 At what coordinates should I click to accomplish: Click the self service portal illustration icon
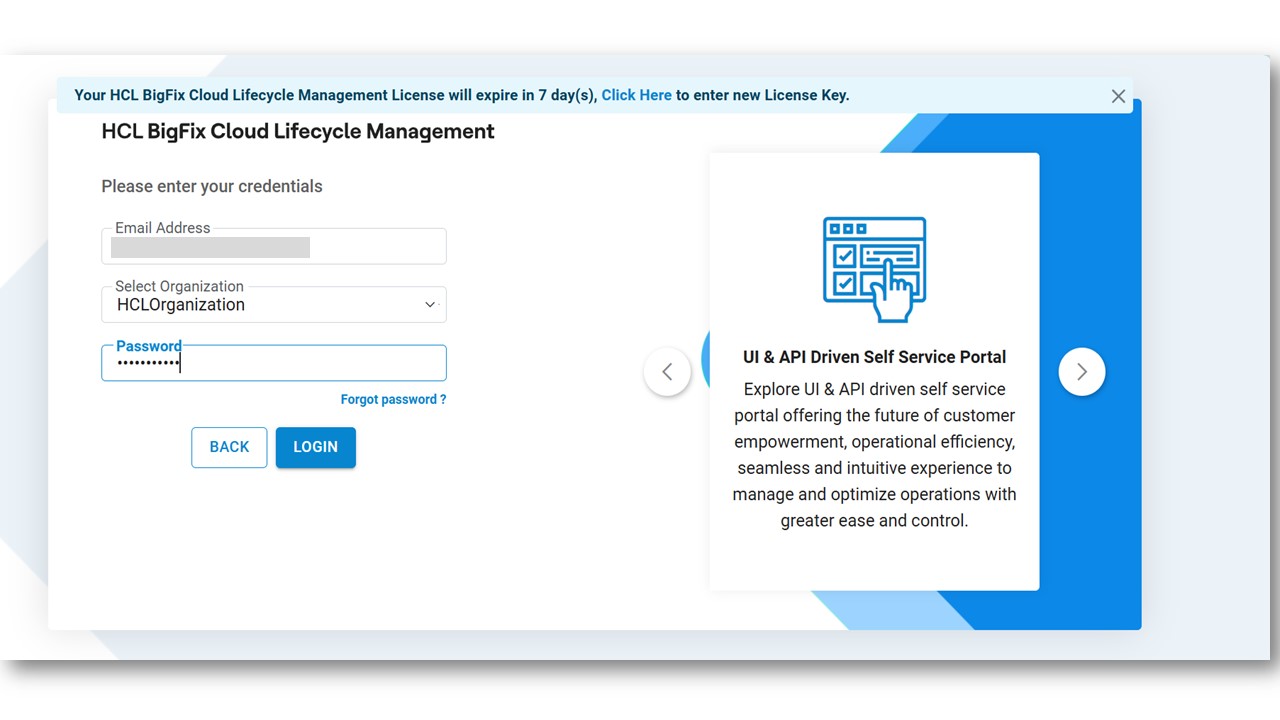click(x=875, y=269)
